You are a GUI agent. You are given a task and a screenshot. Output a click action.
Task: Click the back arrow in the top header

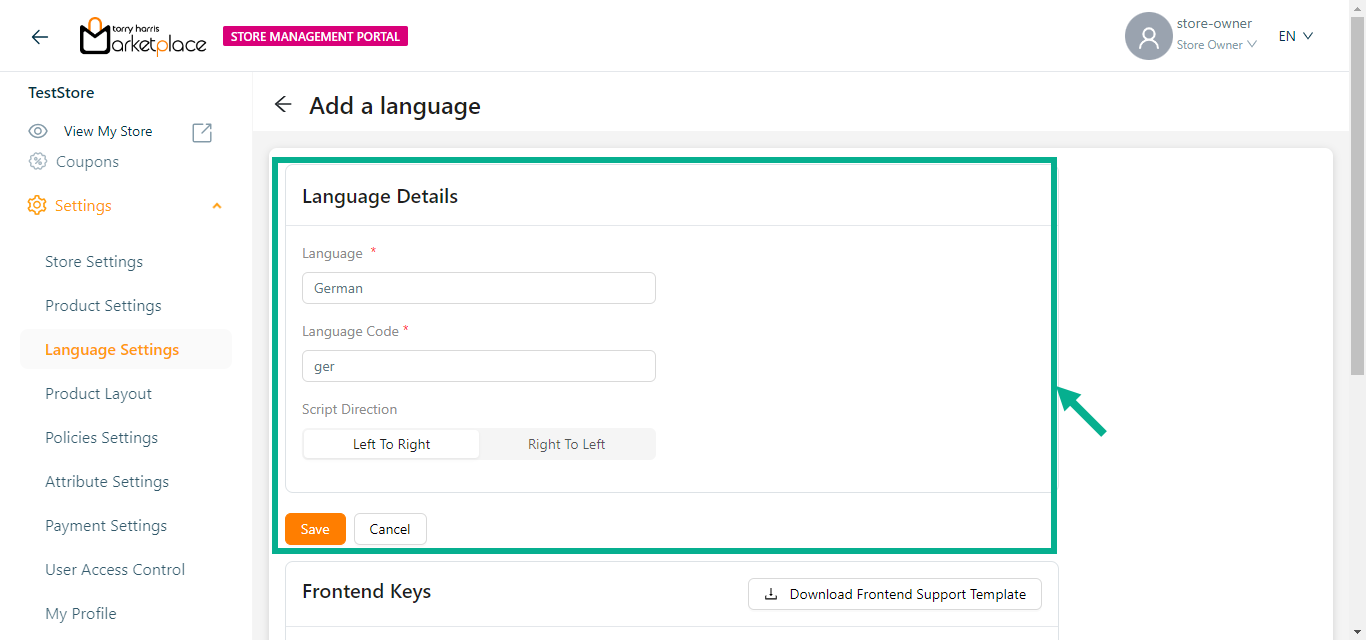pyautogui.click(x=40, y=37)
